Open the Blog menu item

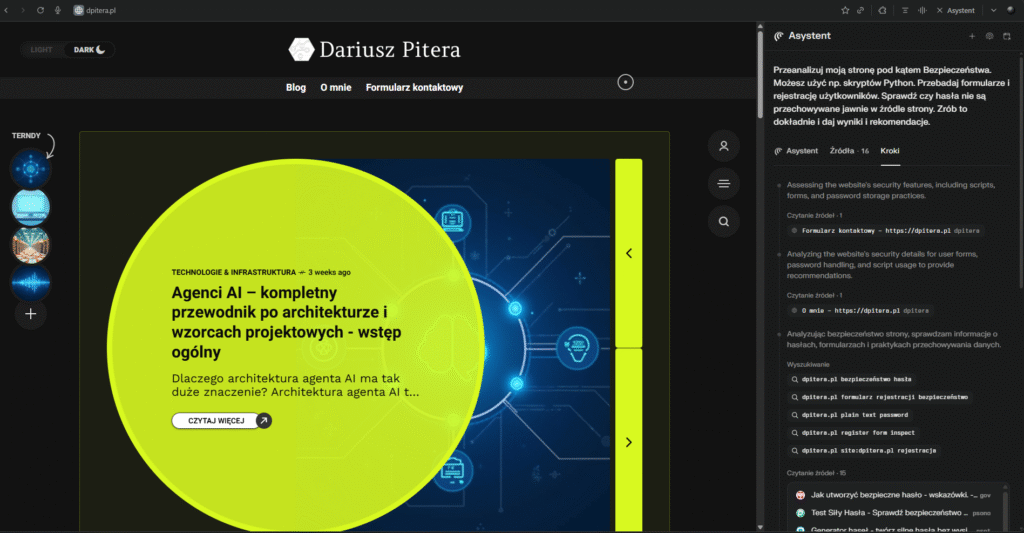(x=296, y=88)
